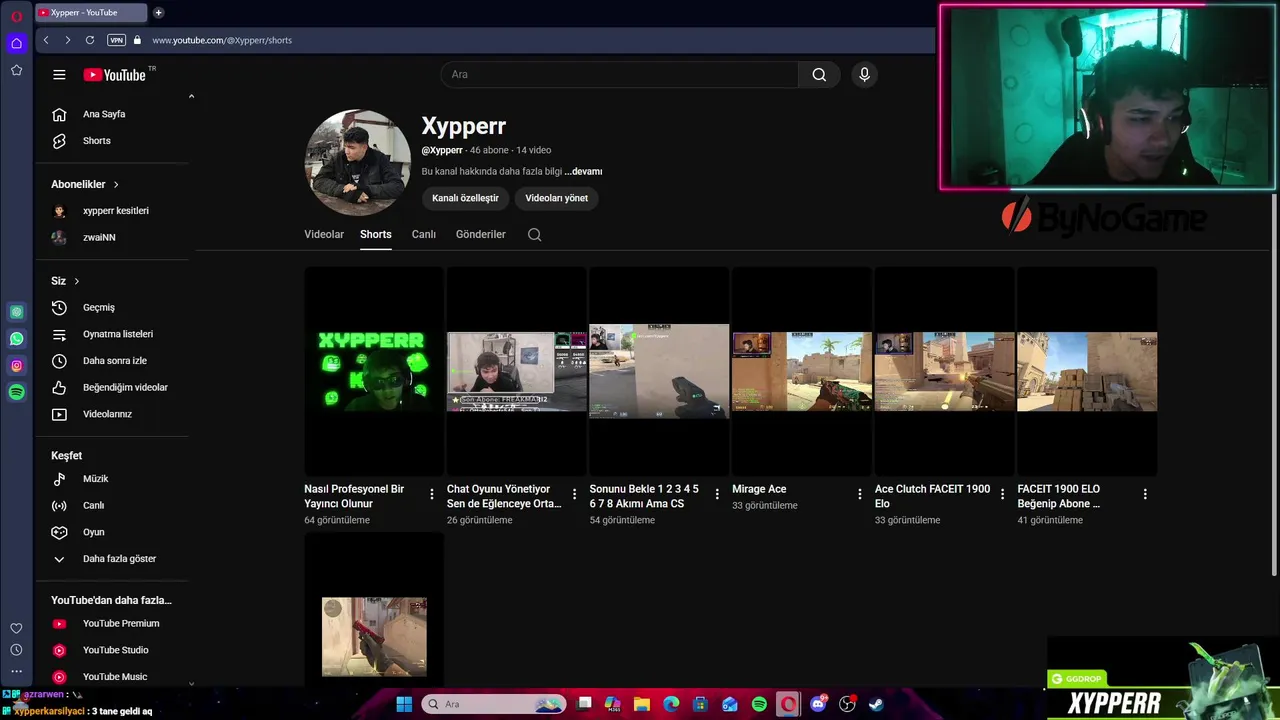Reload the page
1280x720 pixels.
90,40
